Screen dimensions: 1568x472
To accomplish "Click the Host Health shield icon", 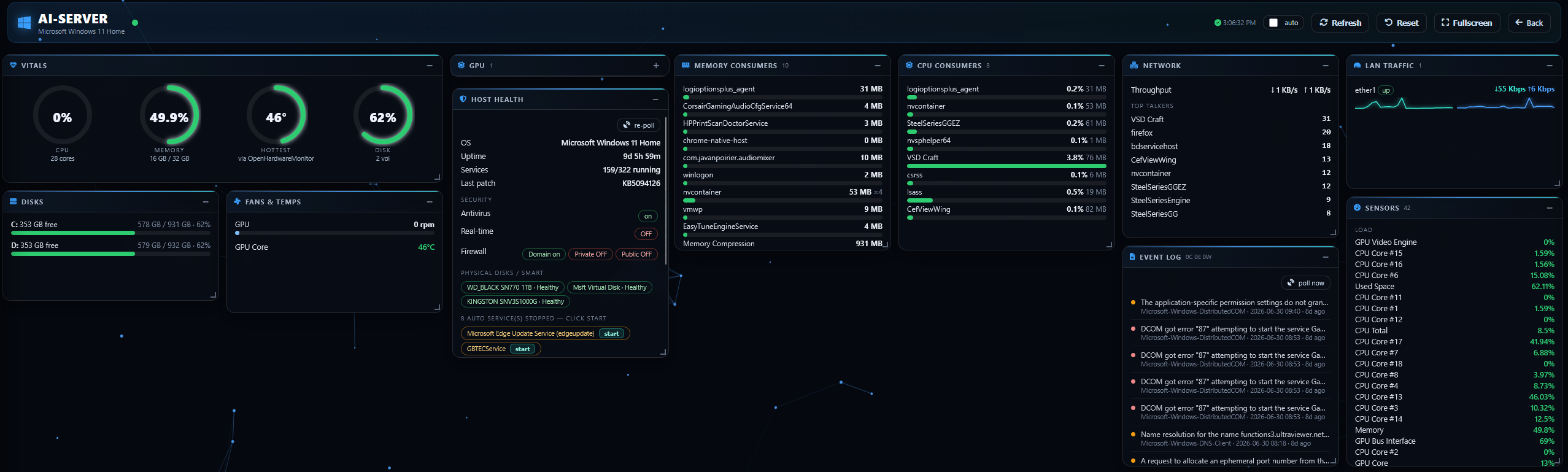I will 463,99.
